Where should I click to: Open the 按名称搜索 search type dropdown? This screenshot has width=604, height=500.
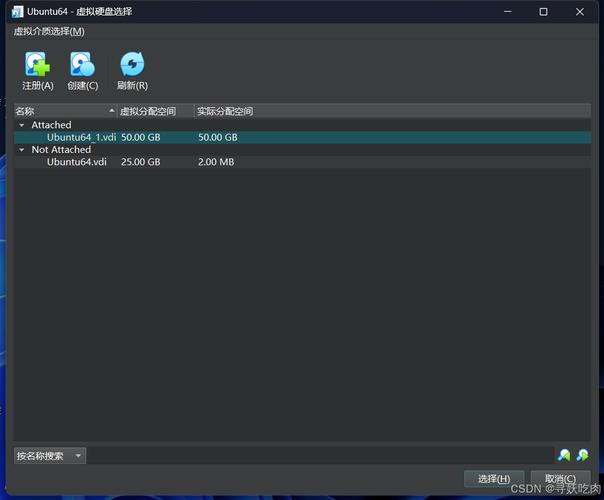(50, 456)
